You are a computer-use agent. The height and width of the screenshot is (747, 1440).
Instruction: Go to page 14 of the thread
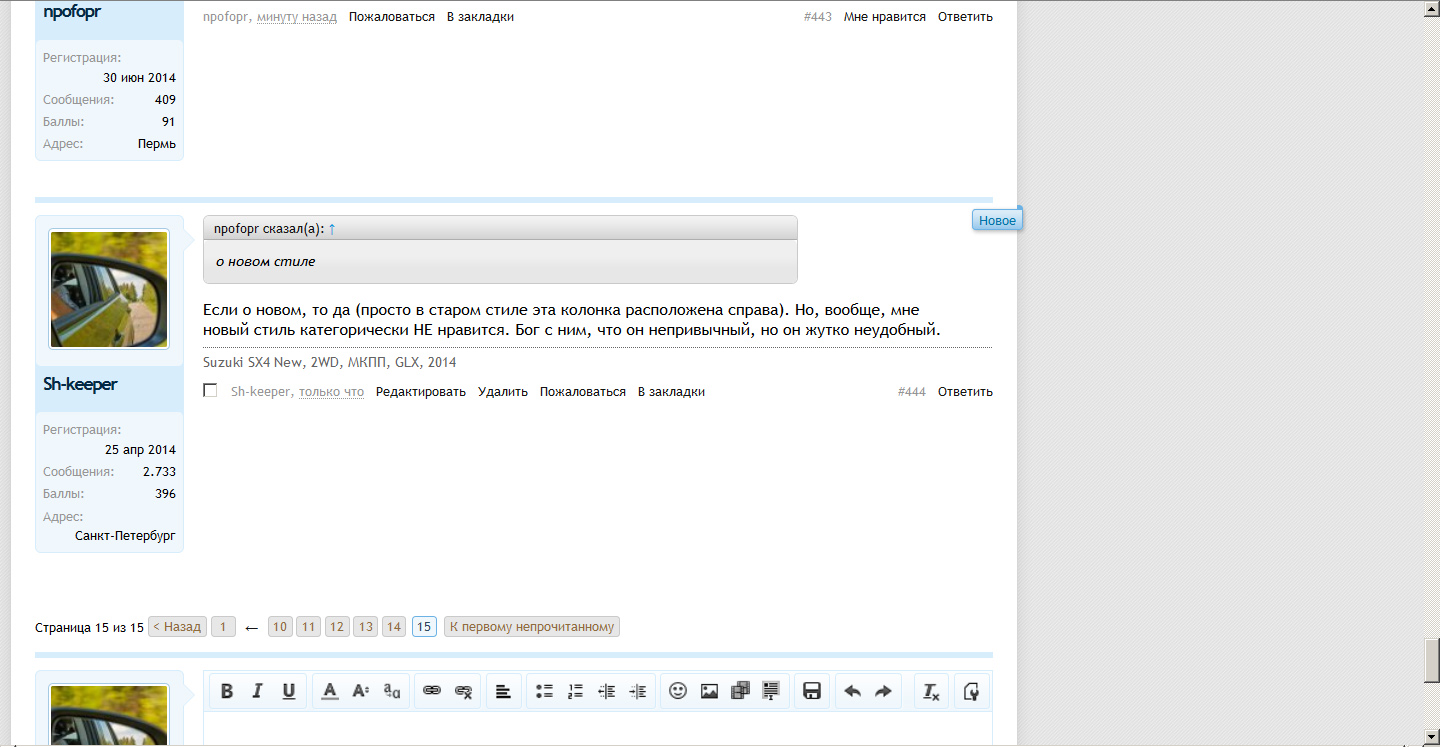point(394,627)
